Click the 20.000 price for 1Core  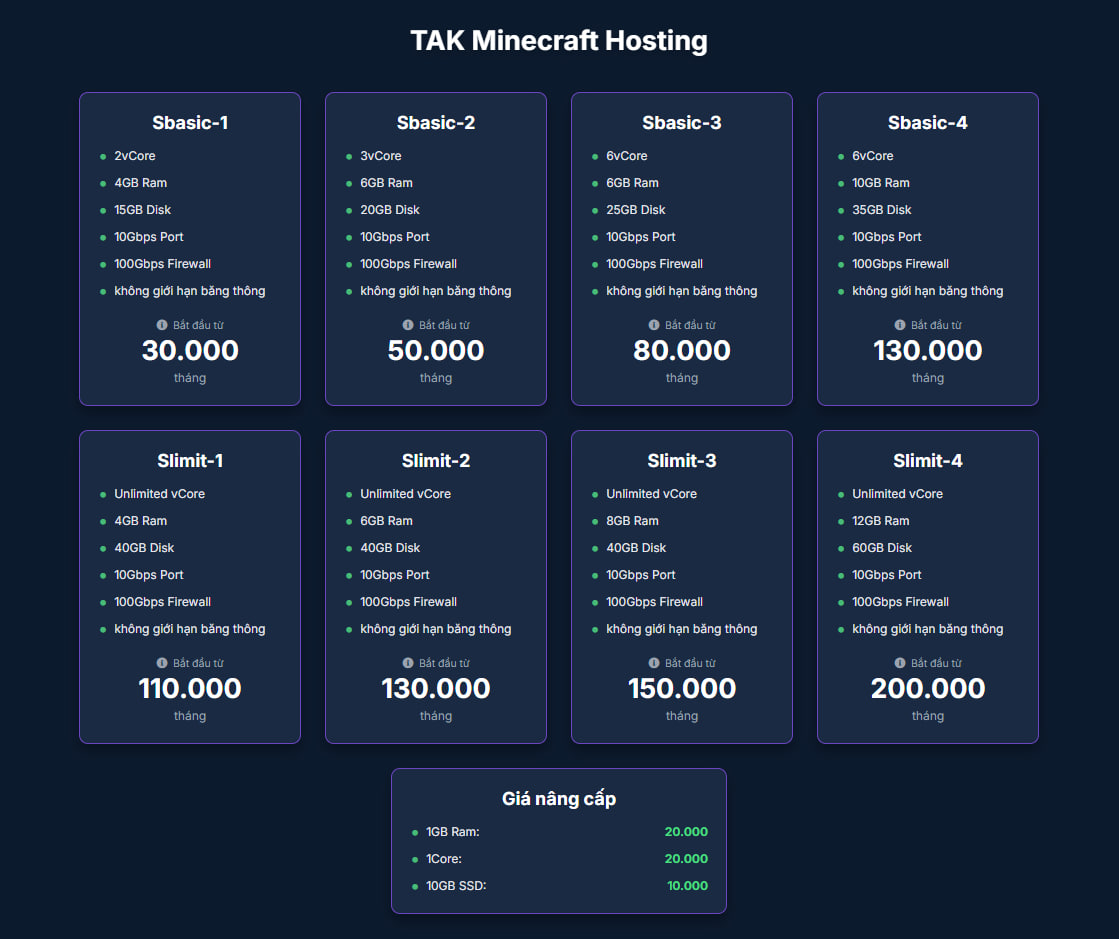(686, 859)
